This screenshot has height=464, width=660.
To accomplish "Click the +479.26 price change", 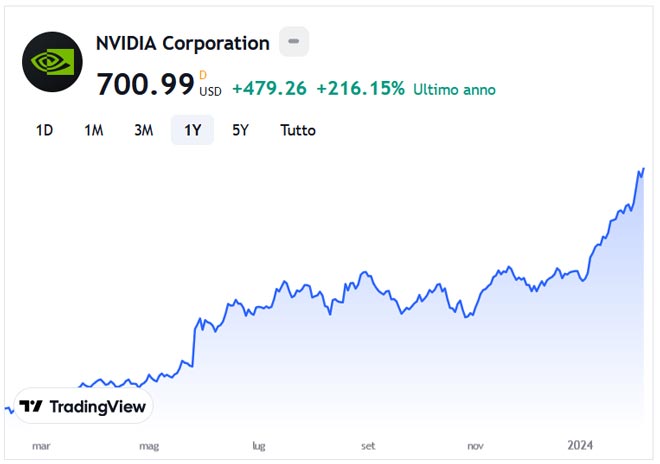I will [269, 89].
